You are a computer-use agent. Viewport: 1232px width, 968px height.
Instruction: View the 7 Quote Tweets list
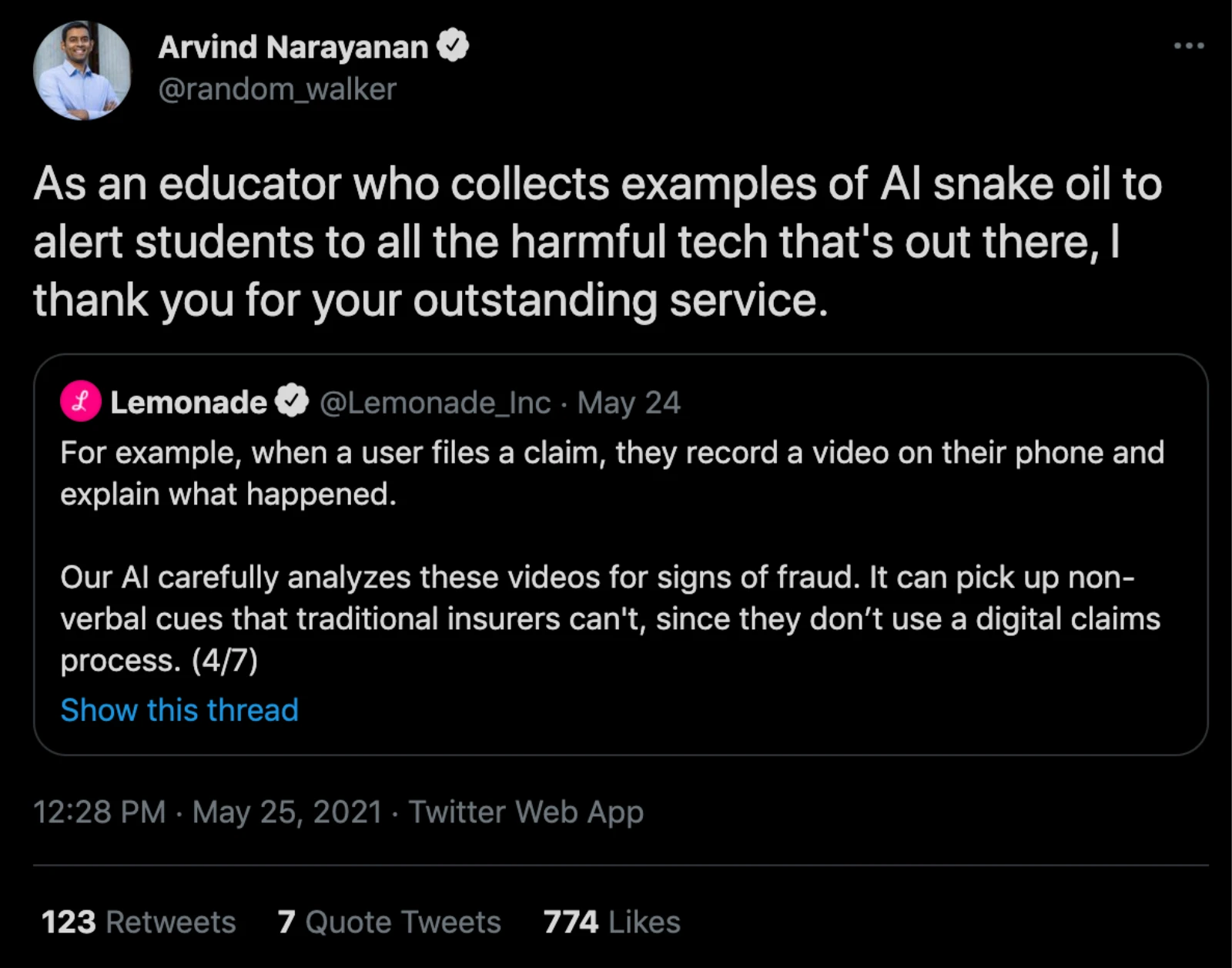[389, 922]
